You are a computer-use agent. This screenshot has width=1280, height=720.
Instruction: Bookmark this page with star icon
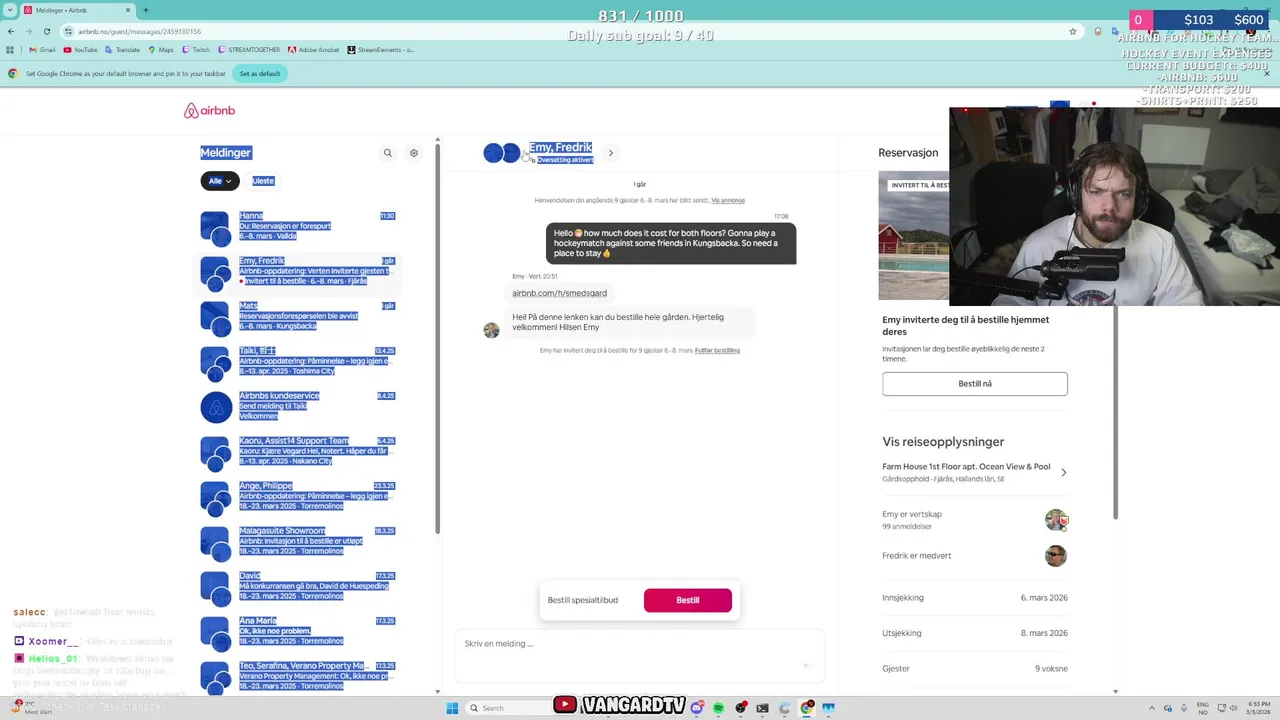tap(1073, 31)
